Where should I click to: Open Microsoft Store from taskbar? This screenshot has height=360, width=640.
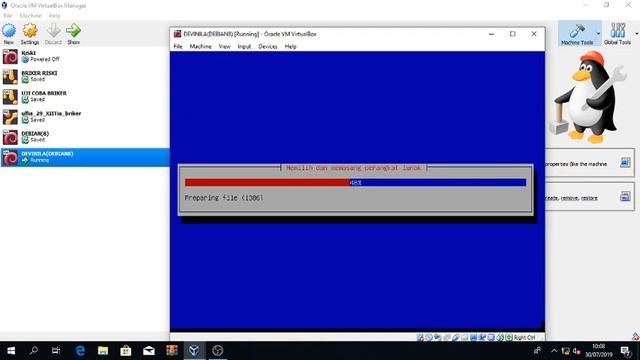(x=126, y=351)
